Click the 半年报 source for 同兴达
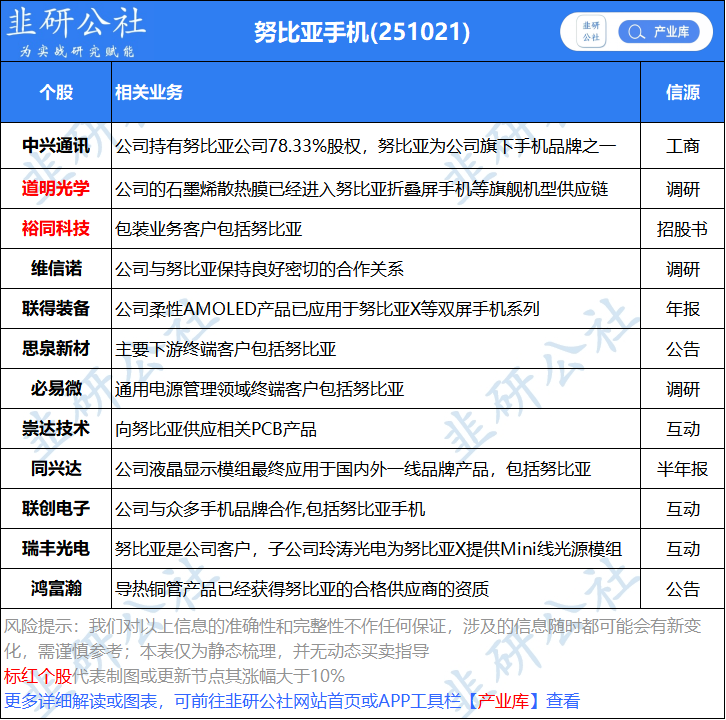The image size is (726, 720). [683, 469]
